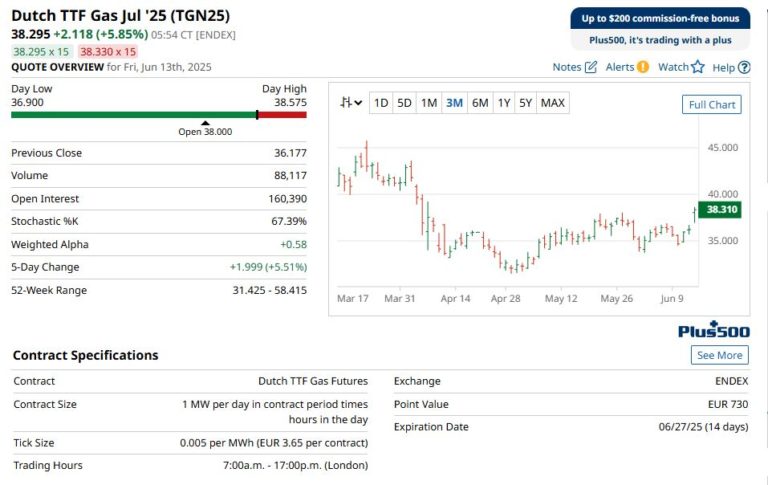Screen dimensions: 768x485
Task: Select the 1M chart period
Action: (x=429, y=103)
